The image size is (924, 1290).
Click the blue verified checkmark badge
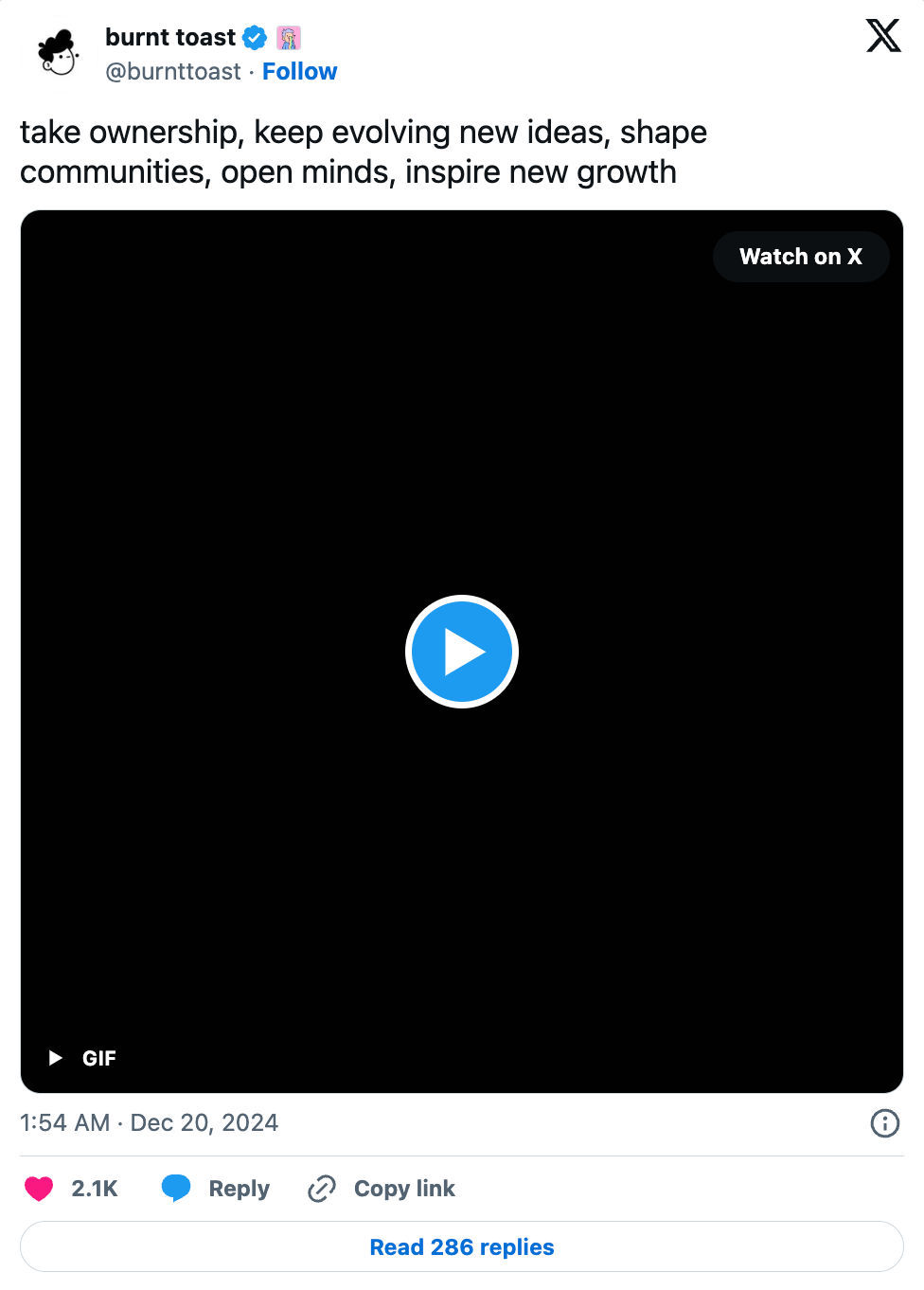(x=255, y=38)
